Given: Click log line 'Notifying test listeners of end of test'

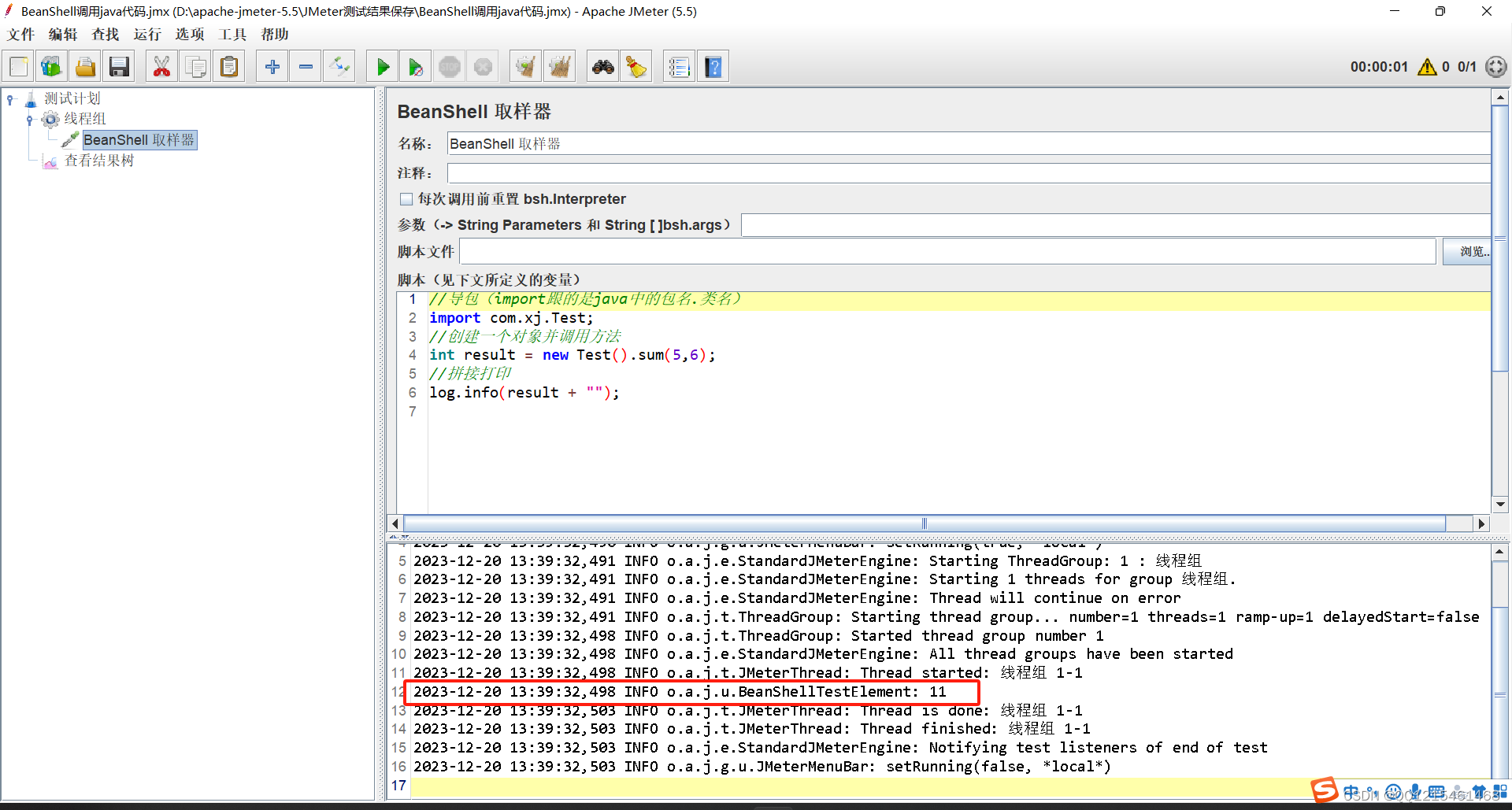Looking at the screenshot, I should pos(840,748).
